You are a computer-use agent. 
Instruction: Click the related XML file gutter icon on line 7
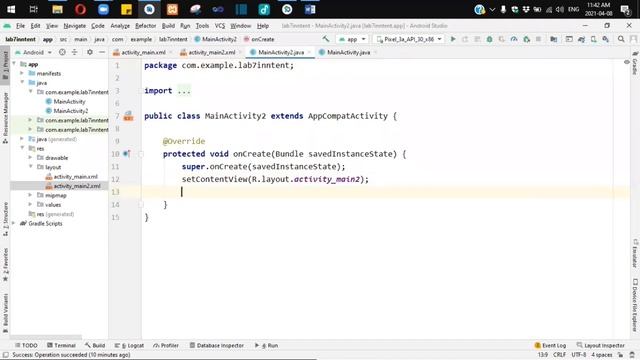pyautogui.click(x=129, y=116)
